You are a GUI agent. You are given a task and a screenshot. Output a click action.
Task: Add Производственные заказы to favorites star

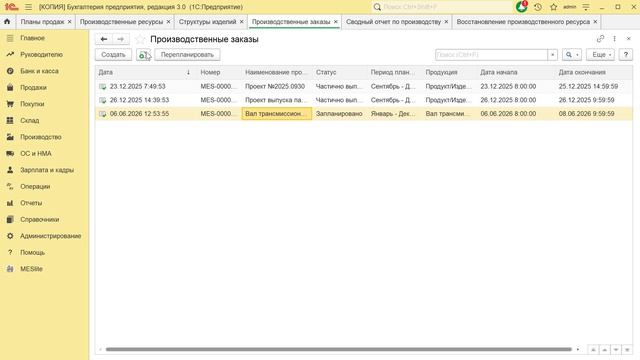pos(140,39)
